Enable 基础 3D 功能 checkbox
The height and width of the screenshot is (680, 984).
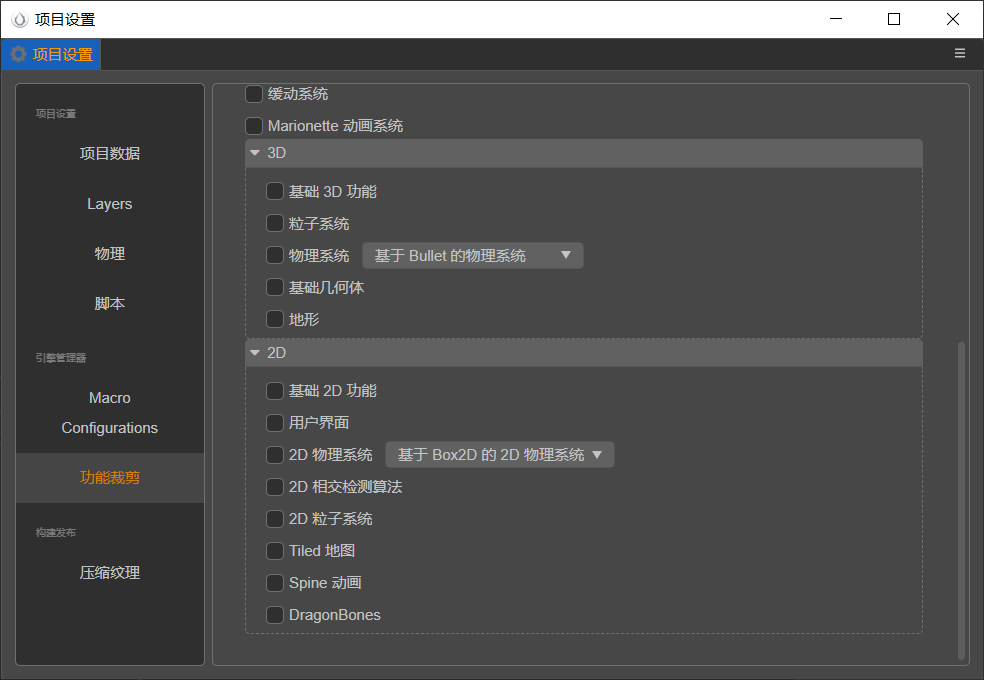pos(275,191)
